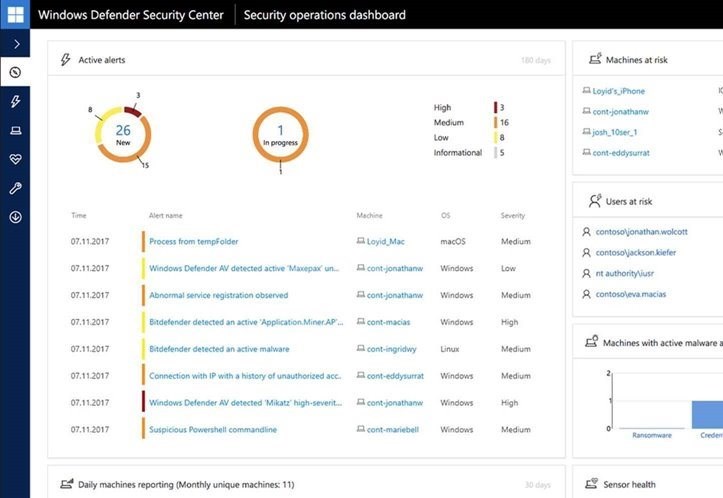Open alert Bitdefender detected 'Application.Miner.AP'
Image resolution: width=723 pixels, height=498 pixels.
coord(246,322)
